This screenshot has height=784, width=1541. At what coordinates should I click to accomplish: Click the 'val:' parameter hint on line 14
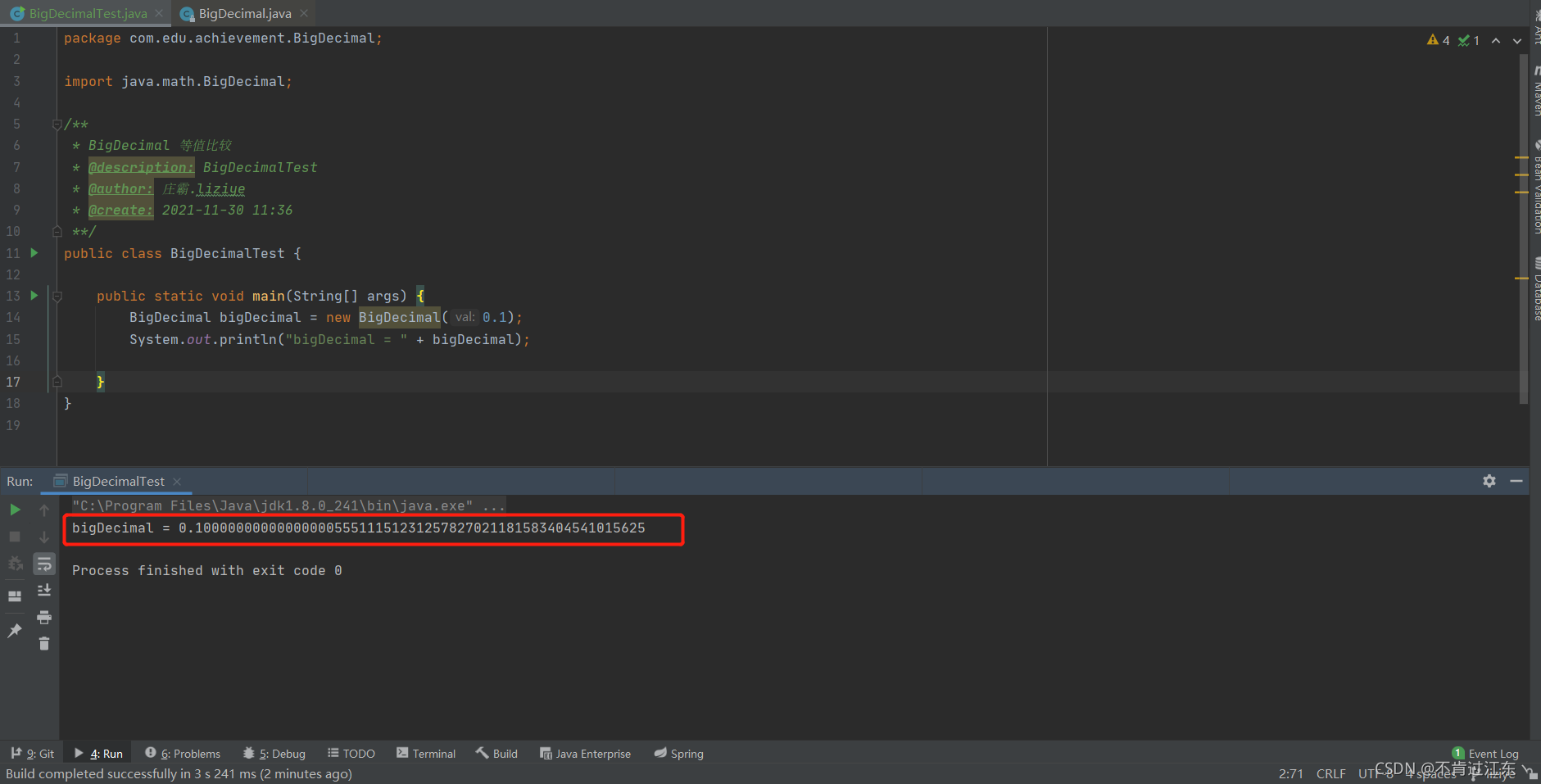tap(465, 317)
